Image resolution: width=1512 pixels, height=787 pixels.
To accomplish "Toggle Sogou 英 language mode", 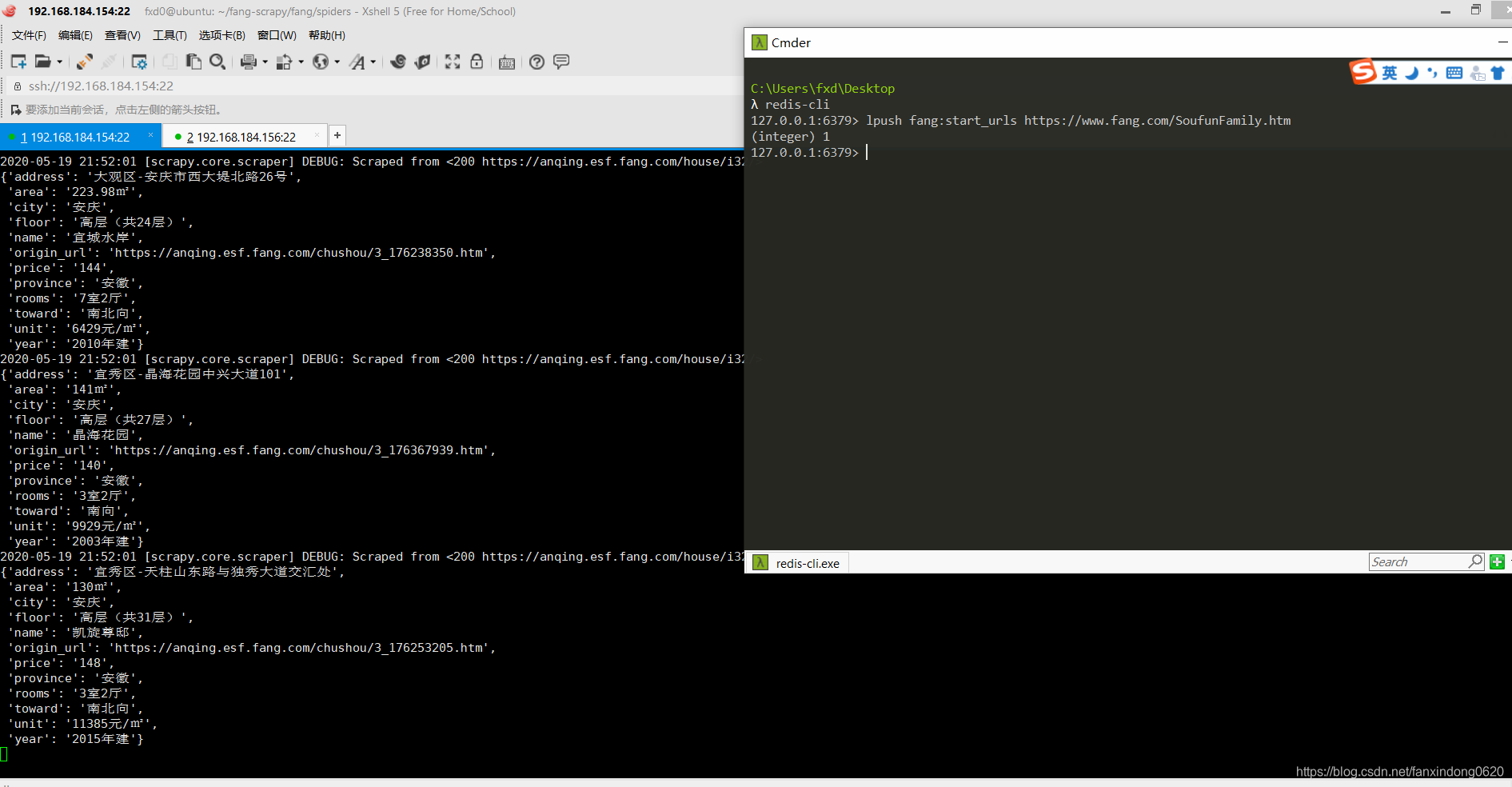I will [x=1390, y=73].
